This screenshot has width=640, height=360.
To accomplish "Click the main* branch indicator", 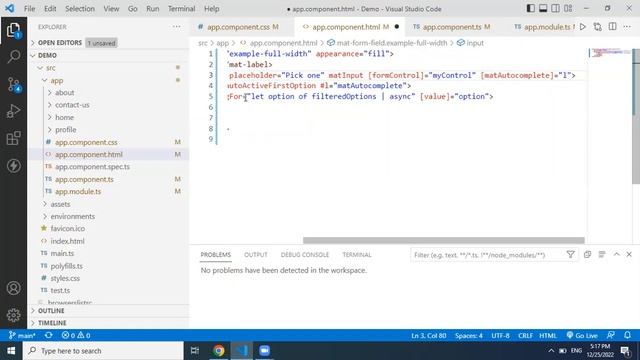I will pyautogui.click(x=22, y=336).
